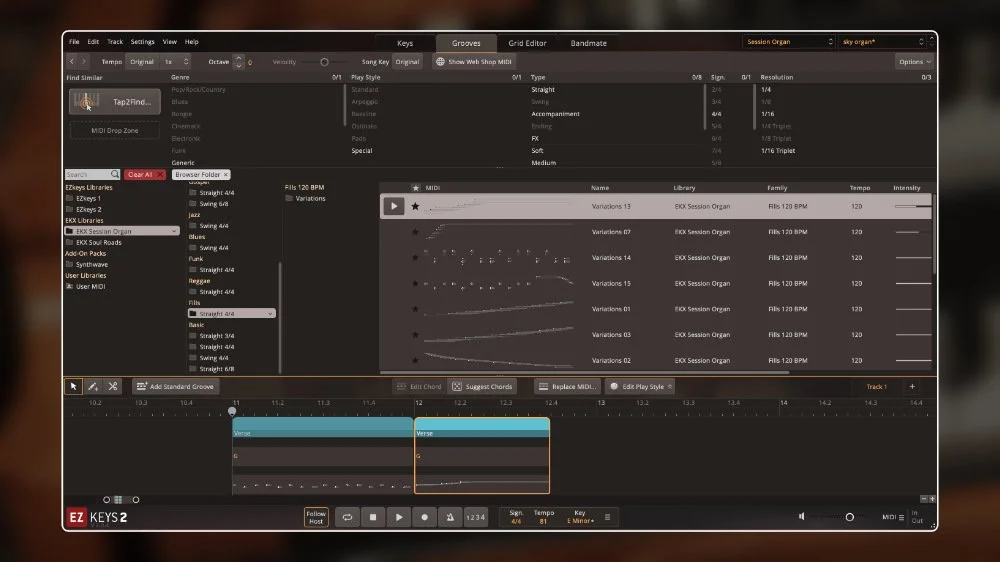The width and height of the screenshot is (1000, 562).
Task: Remove the Browser Folder filter tag
Action: [225, 174]
